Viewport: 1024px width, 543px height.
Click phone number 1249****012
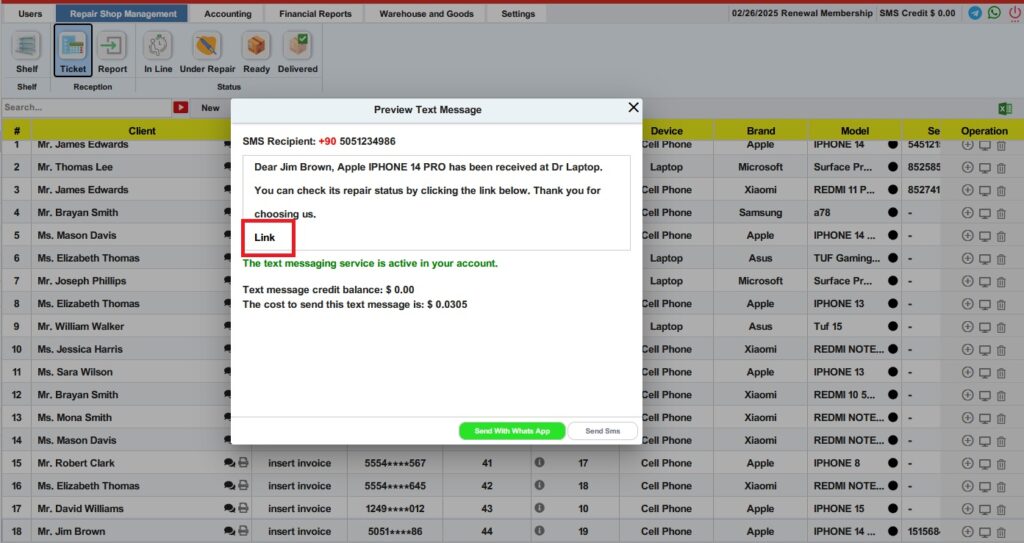(x=394, y=508)
